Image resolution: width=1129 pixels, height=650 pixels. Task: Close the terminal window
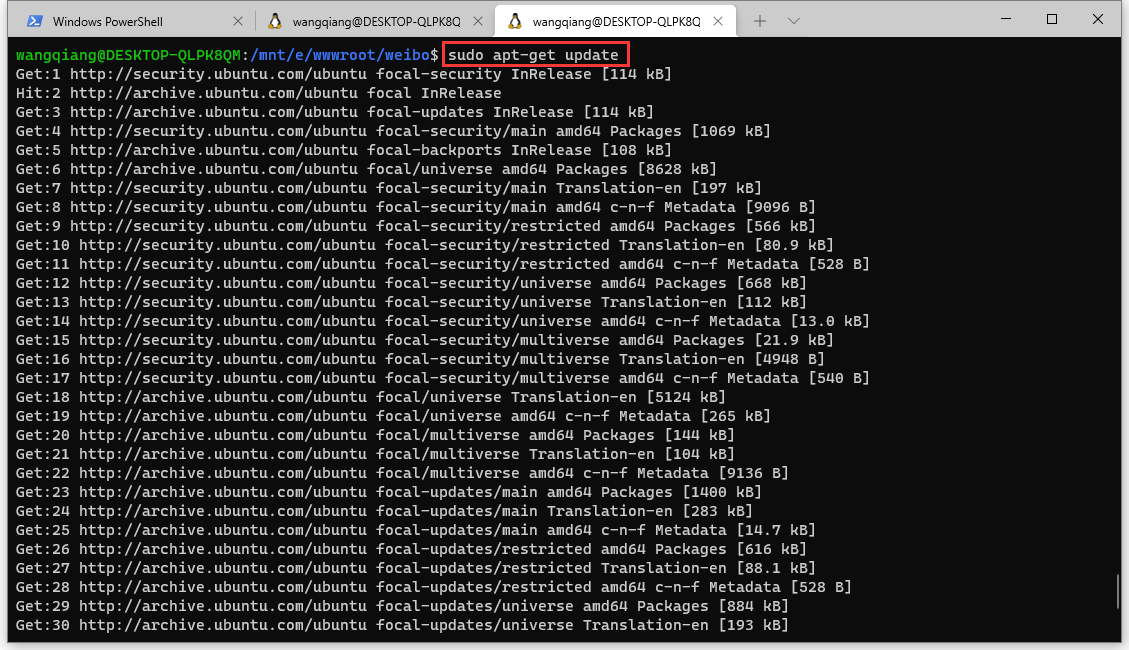1097,19
